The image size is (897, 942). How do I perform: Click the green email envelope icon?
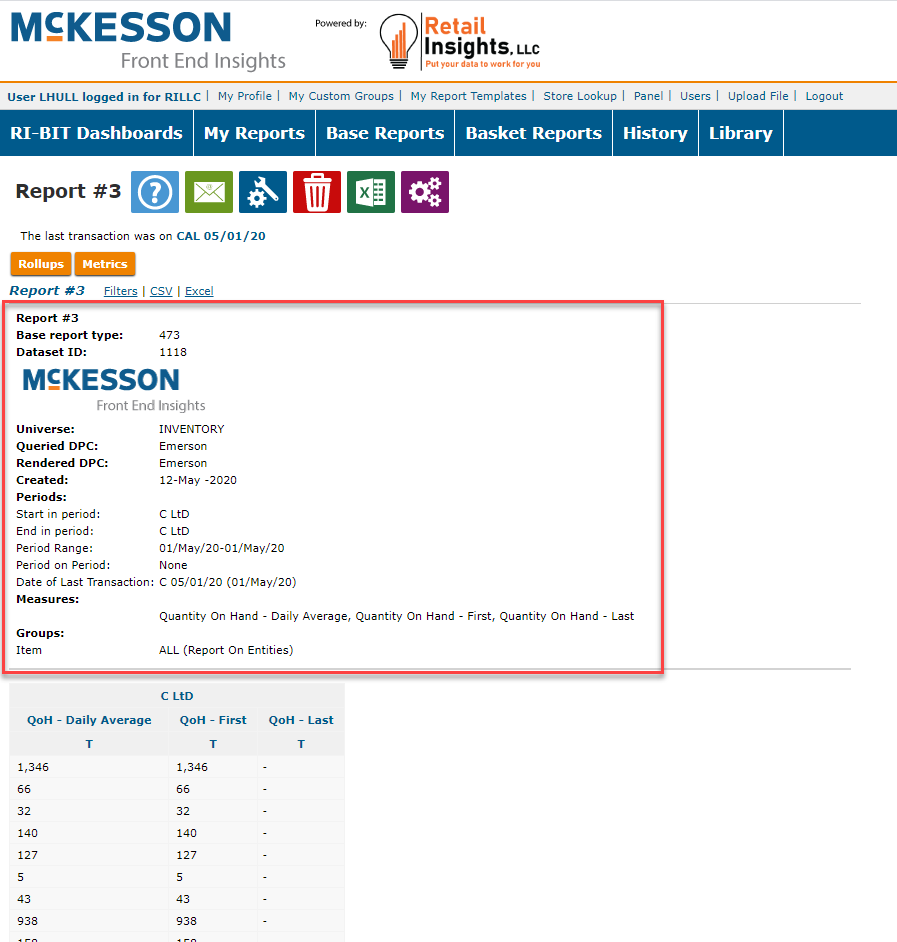click(x=209, y=192)
